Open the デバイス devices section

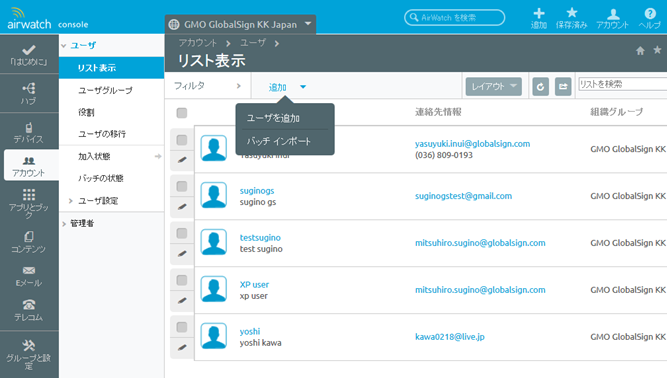[x=29, y=132]
